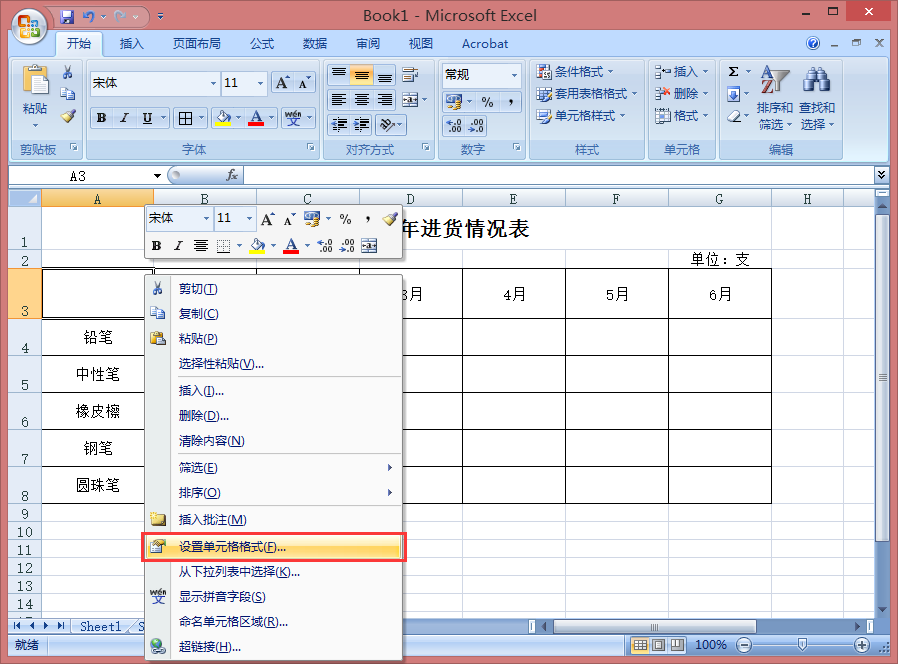This screenshot has width=898, height=664.
Task: Toggle Italic in the ribbon
Action: tap(124, 119)
